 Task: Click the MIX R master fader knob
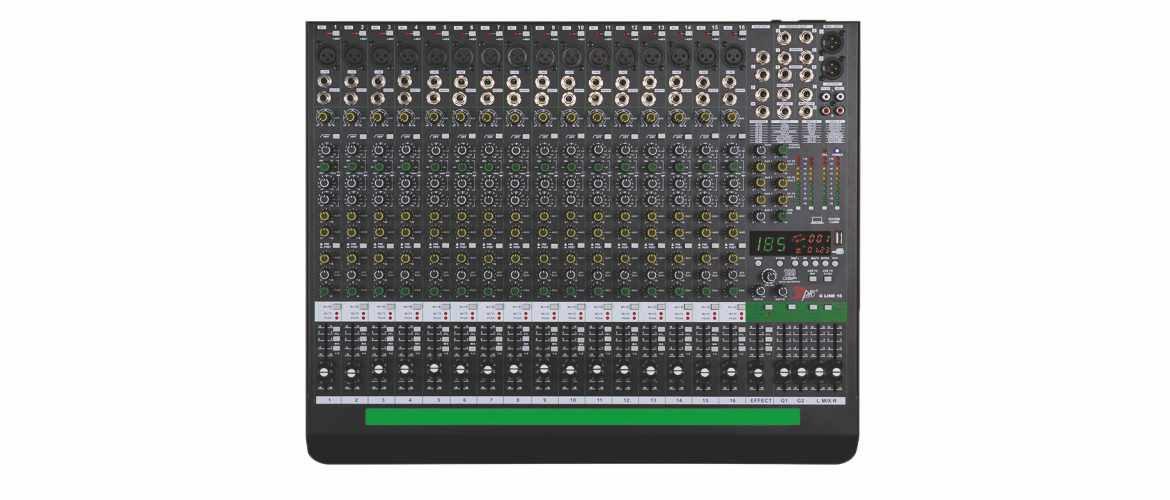[836, 370]
